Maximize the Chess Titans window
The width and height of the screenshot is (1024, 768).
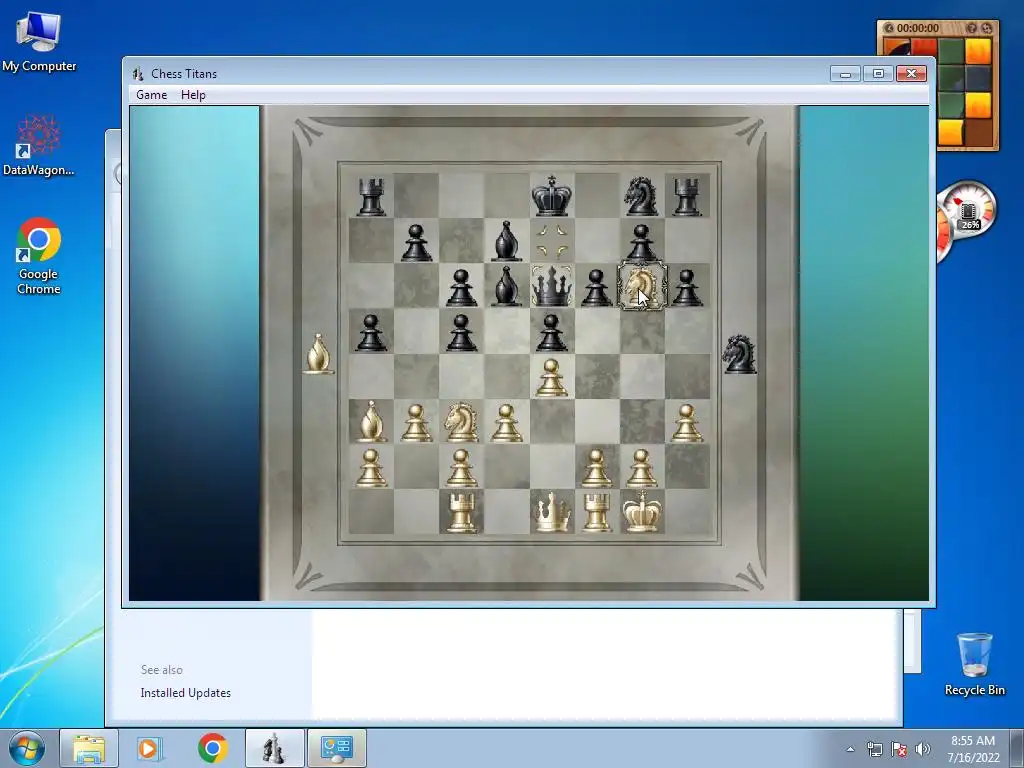point(878,74)
